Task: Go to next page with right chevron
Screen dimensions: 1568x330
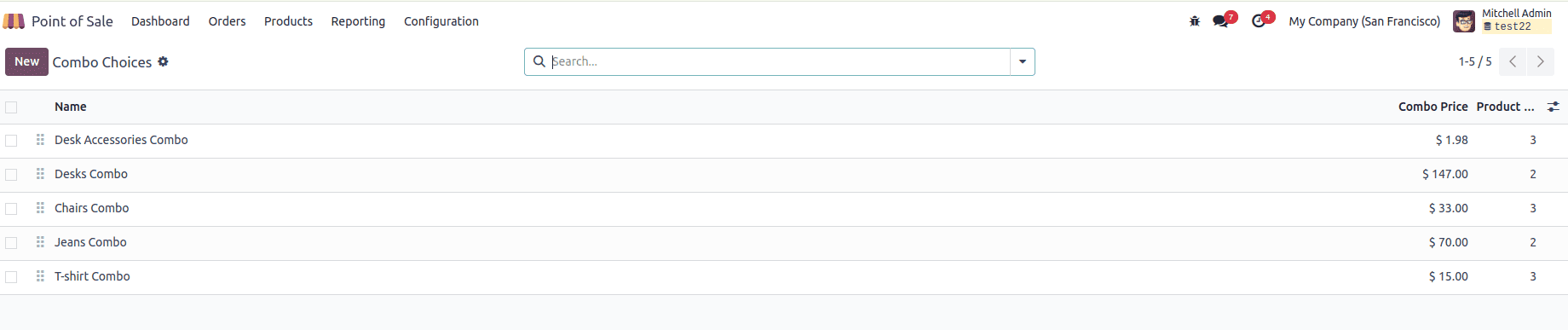Action: (1540, 61)
